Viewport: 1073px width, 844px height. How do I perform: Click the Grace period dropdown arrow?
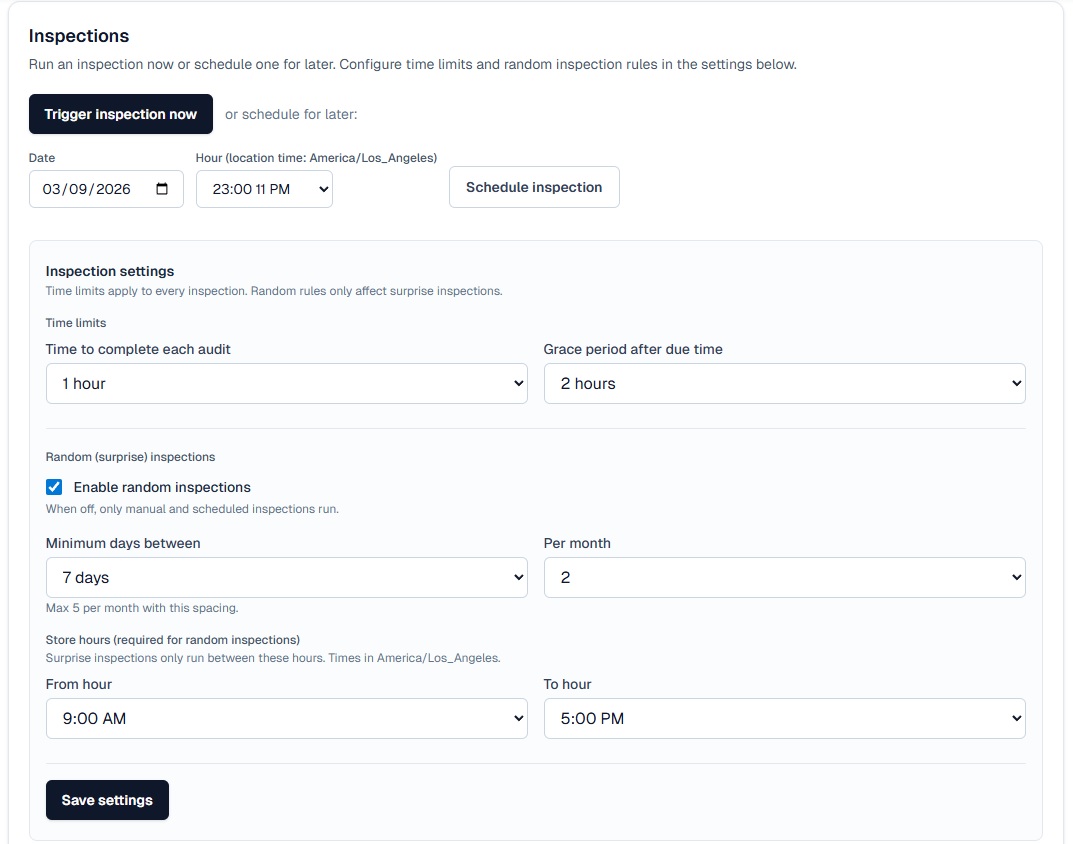[x=1015, y=383]
